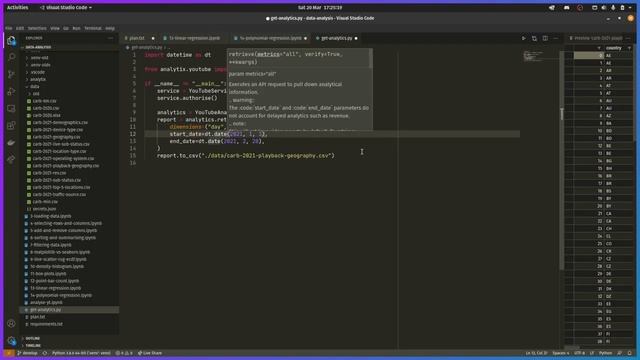Click the battery icon in system tray
640x360 pixels.
(622, 7)
